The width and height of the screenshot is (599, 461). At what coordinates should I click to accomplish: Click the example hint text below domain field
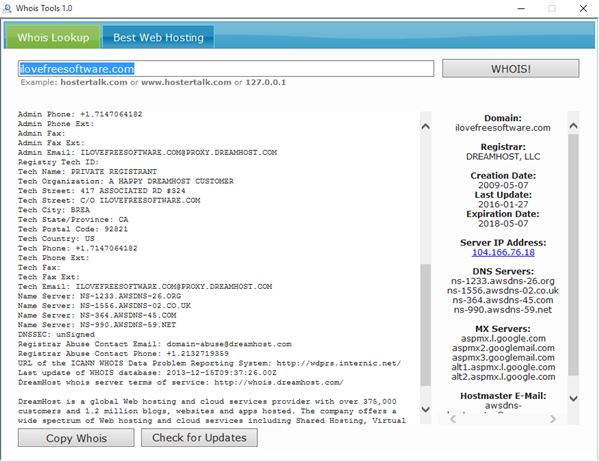(153, 82)
